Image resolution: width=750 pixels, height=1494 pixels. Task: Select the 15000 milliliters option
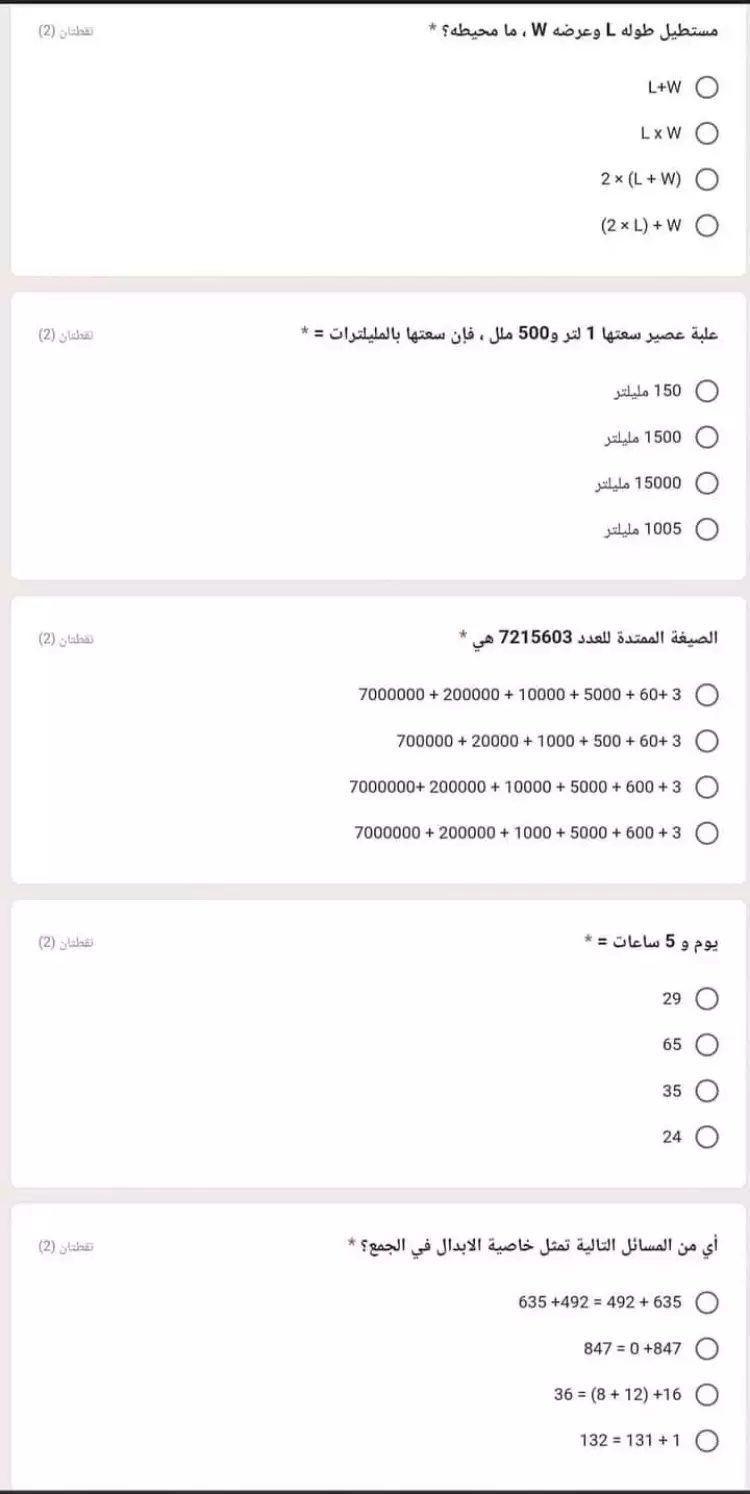coord(706,484)
